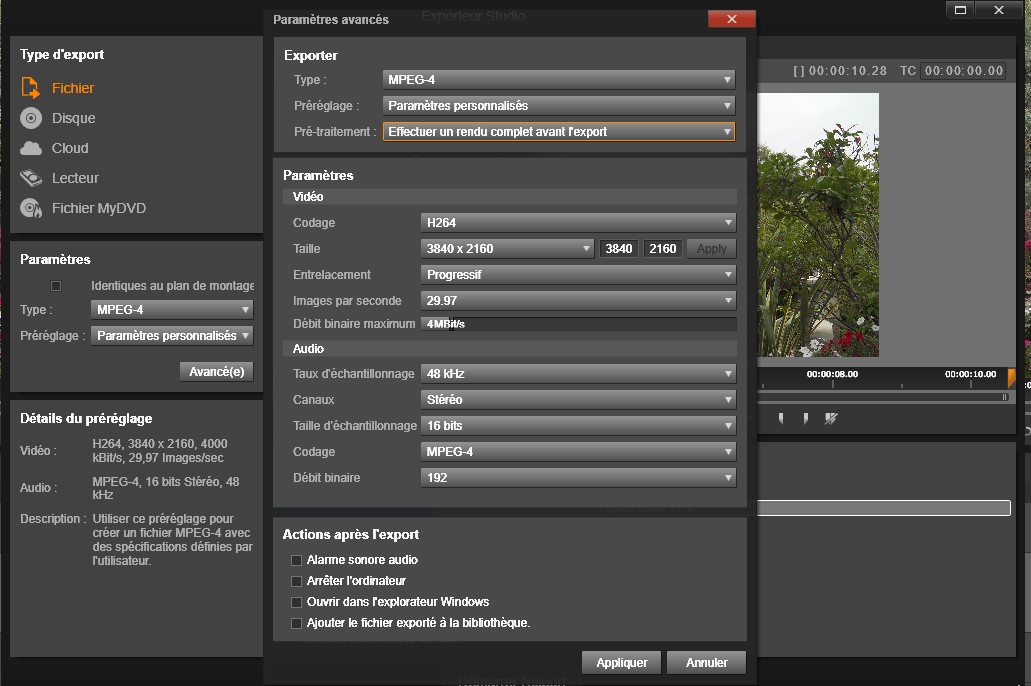Toggle Identiques au plan de montage checkbox

coord(56,285)
